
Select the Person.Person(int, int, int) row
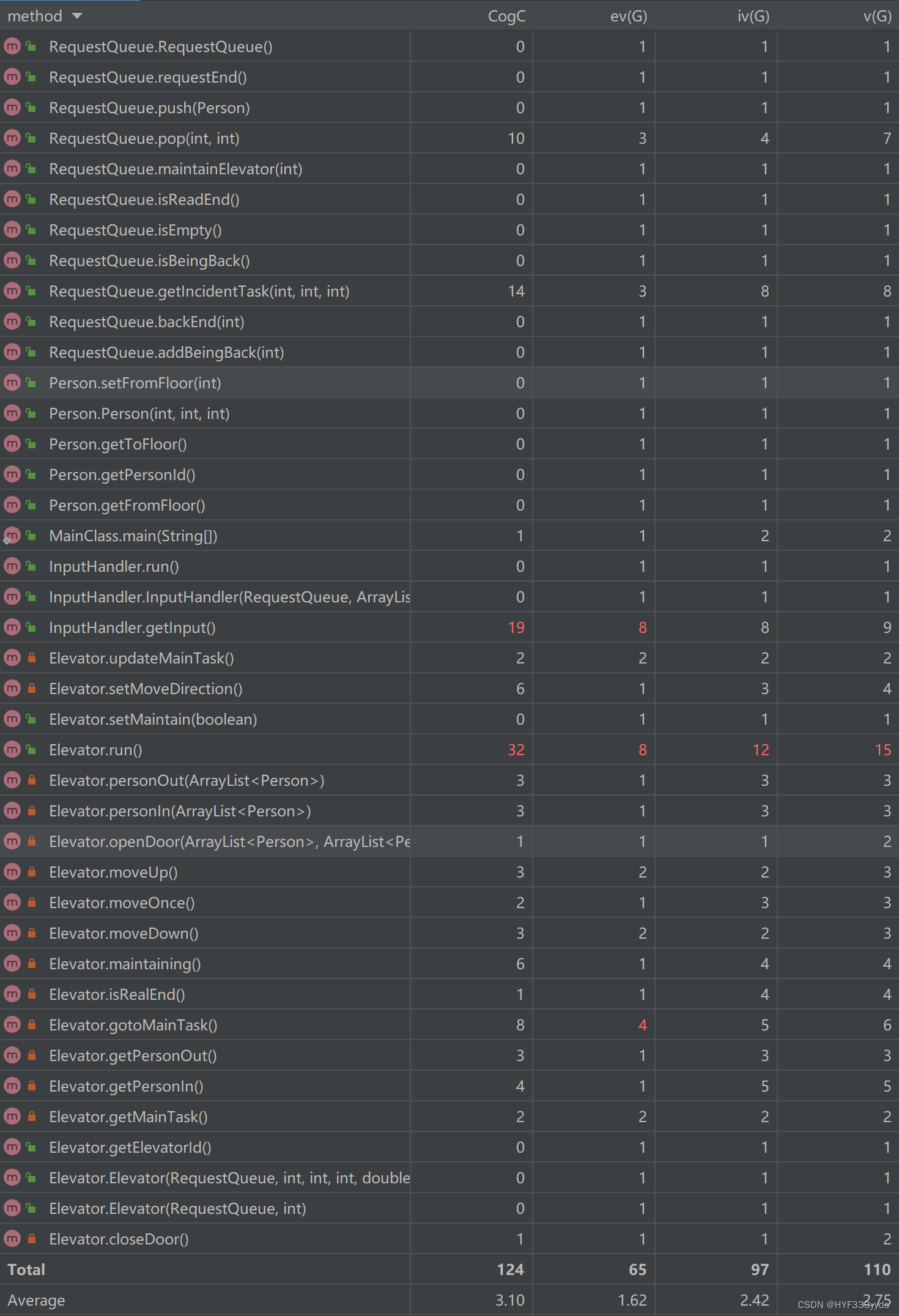click(x=449, y=413)
